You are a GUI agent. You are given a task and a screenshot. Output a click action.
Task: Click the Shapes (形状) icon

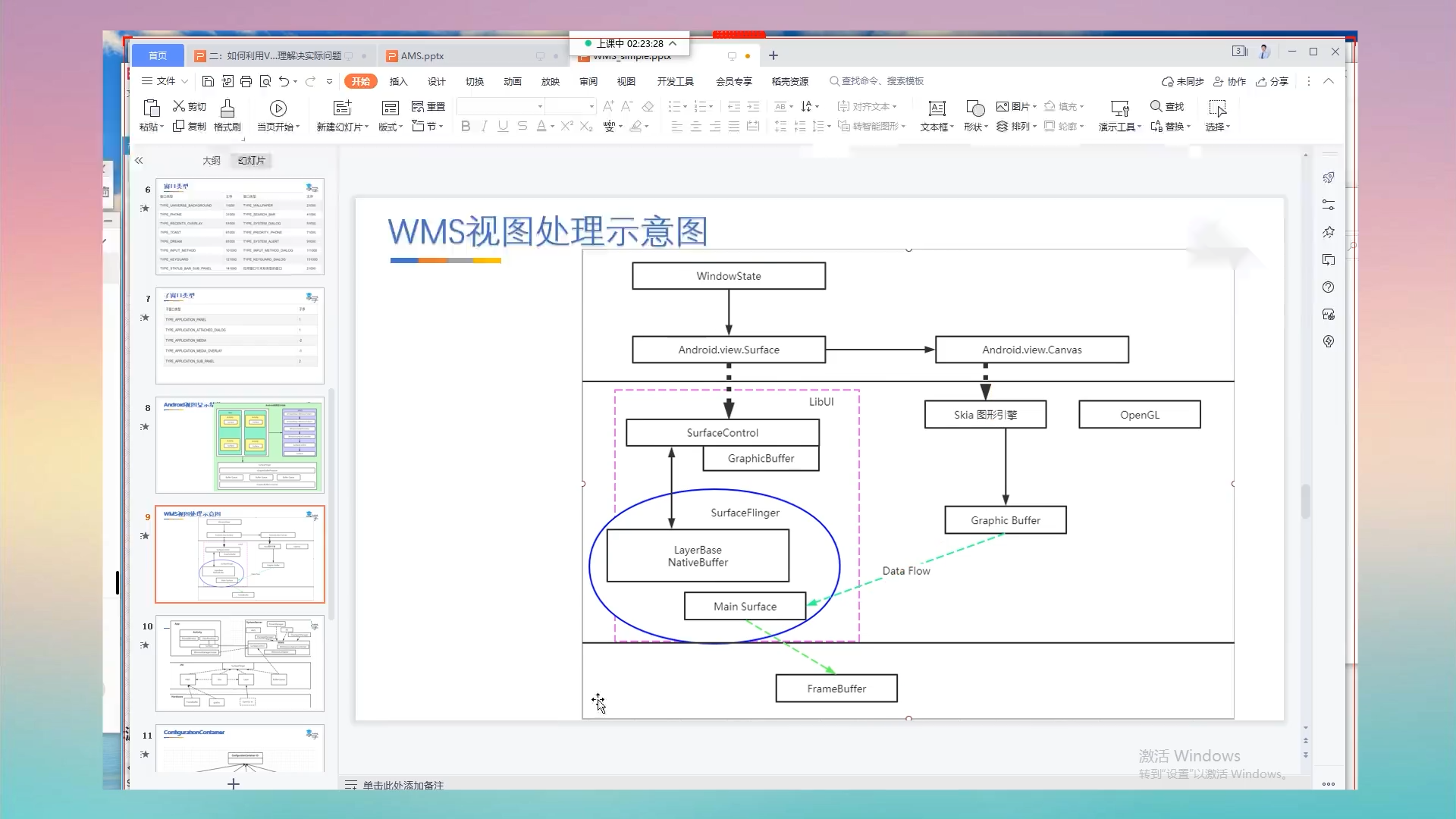click(975, 108)
